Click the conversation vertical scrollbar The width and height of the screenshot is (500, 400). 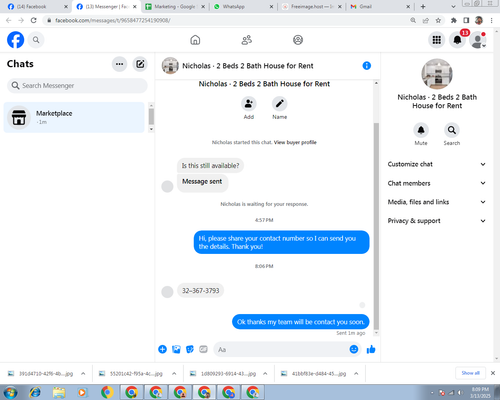[x=376, y=226]
